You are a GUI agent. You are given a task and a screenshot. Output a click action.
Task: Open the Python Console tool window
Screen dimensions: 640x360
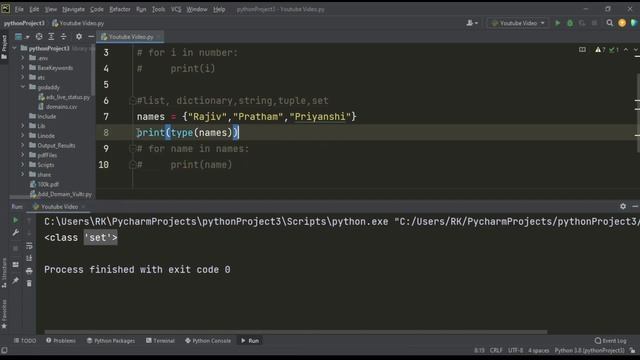[208, 340]
